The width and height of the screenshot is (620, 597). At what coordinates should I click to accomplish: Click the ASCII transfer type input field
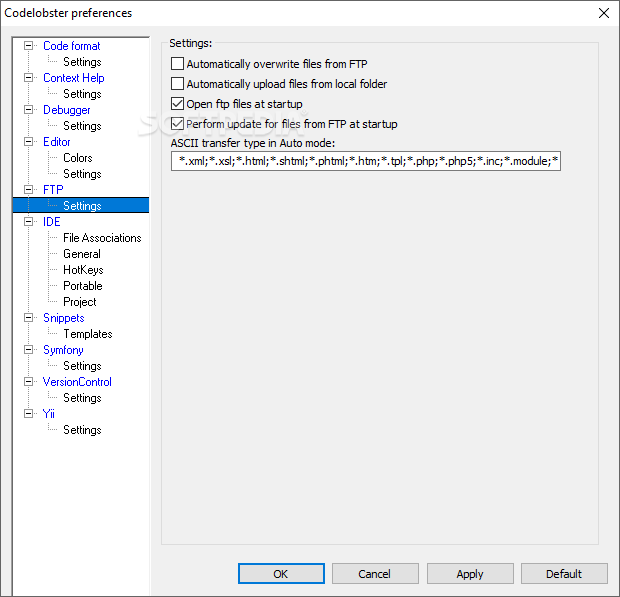(366, 161)
